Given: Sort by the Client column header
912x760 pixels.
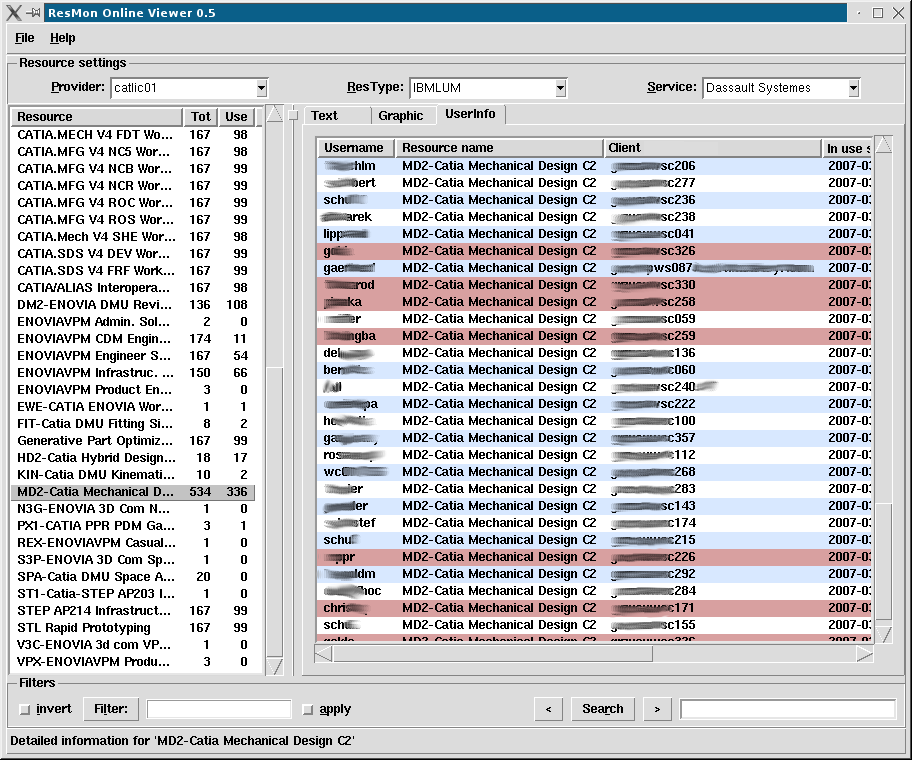Looking at the screenshot, I should pyautogui.click(x=712, y=148).
